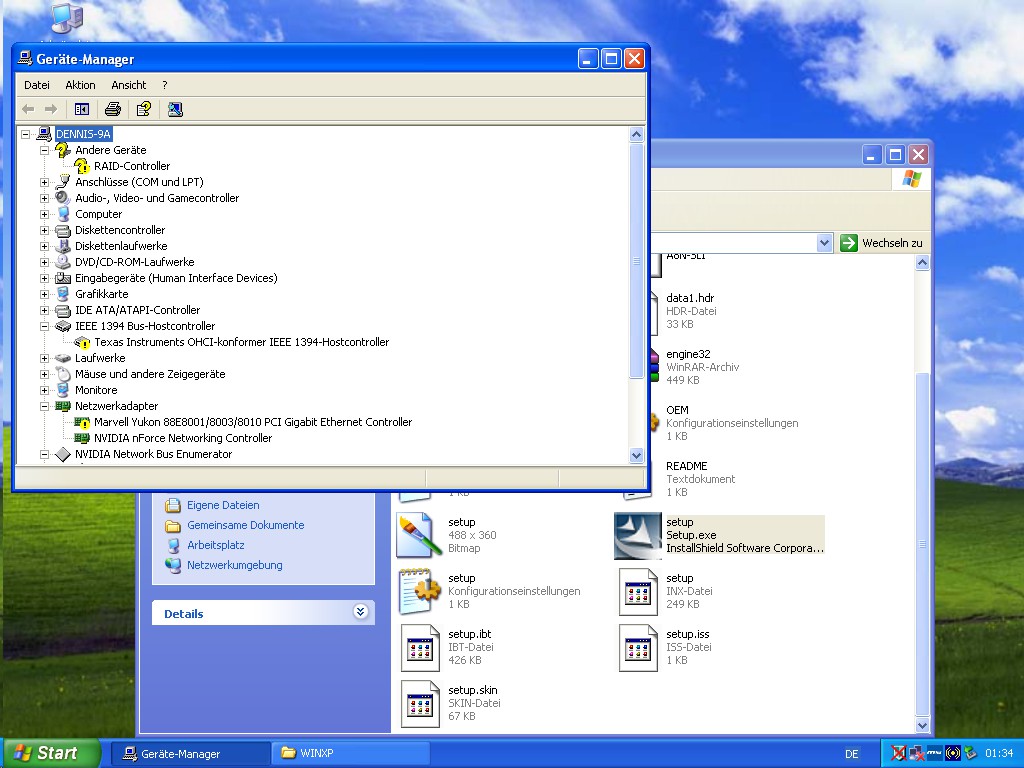Image resolution: width=1024 pixels, height=768 pixels.
Task: Select the setup INX-Datei icon
Action: pyautogui.click(x=638, y=592)
